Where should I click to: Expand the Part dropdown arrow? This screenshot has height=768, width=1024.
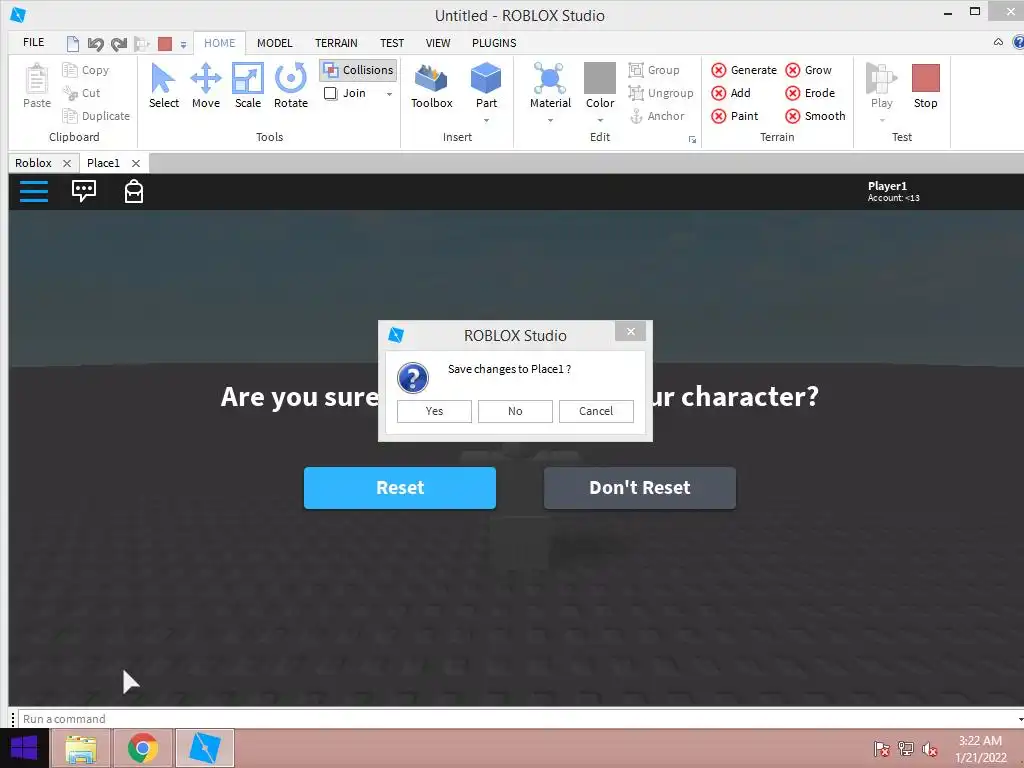(x=486, y=120)
